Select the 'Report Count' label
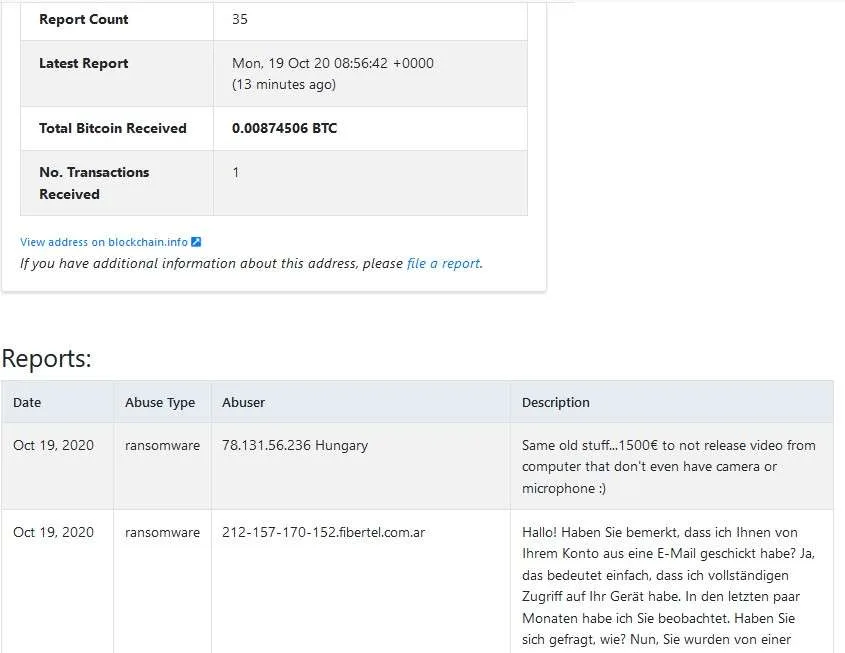845x653 pixels. coord(84,19)
